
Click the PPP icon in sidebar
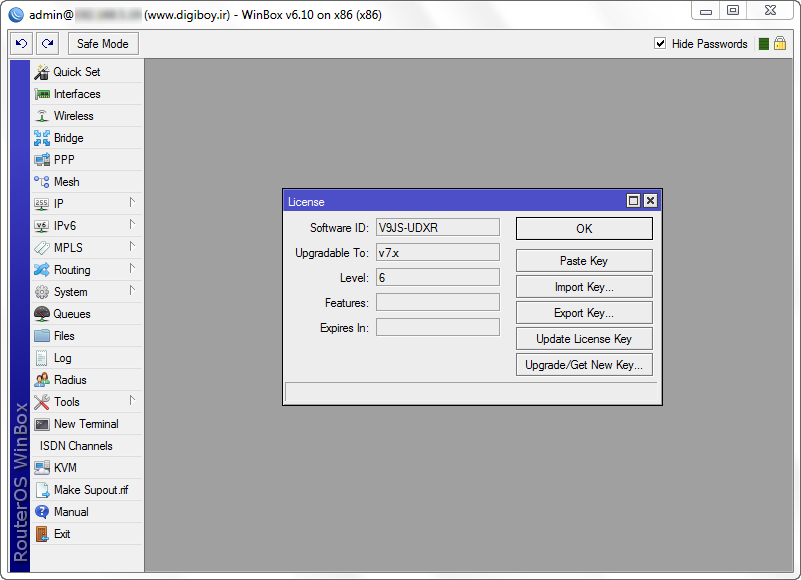[42, 160]
